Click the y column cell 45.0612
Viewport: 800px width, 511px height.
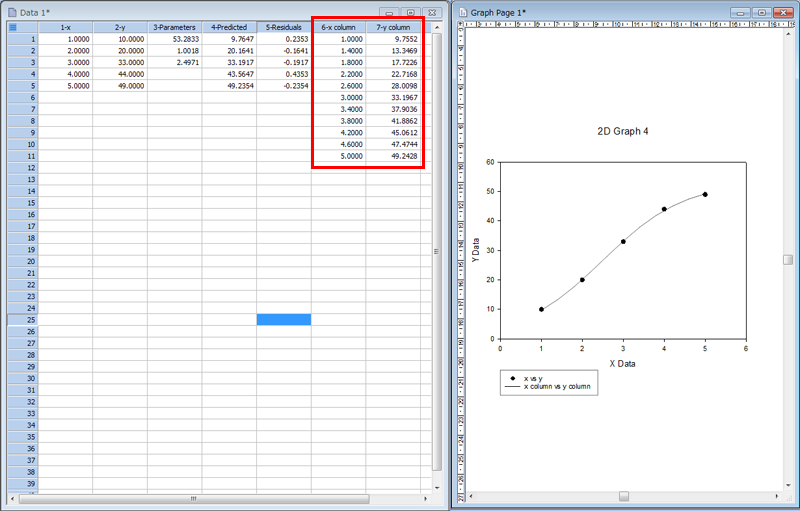click(x=393, y=133)
